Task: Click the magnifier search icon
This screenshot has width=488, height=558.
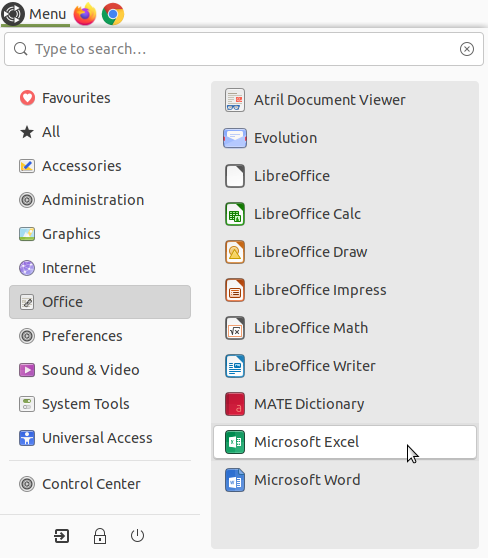Action: pos(21,49)
